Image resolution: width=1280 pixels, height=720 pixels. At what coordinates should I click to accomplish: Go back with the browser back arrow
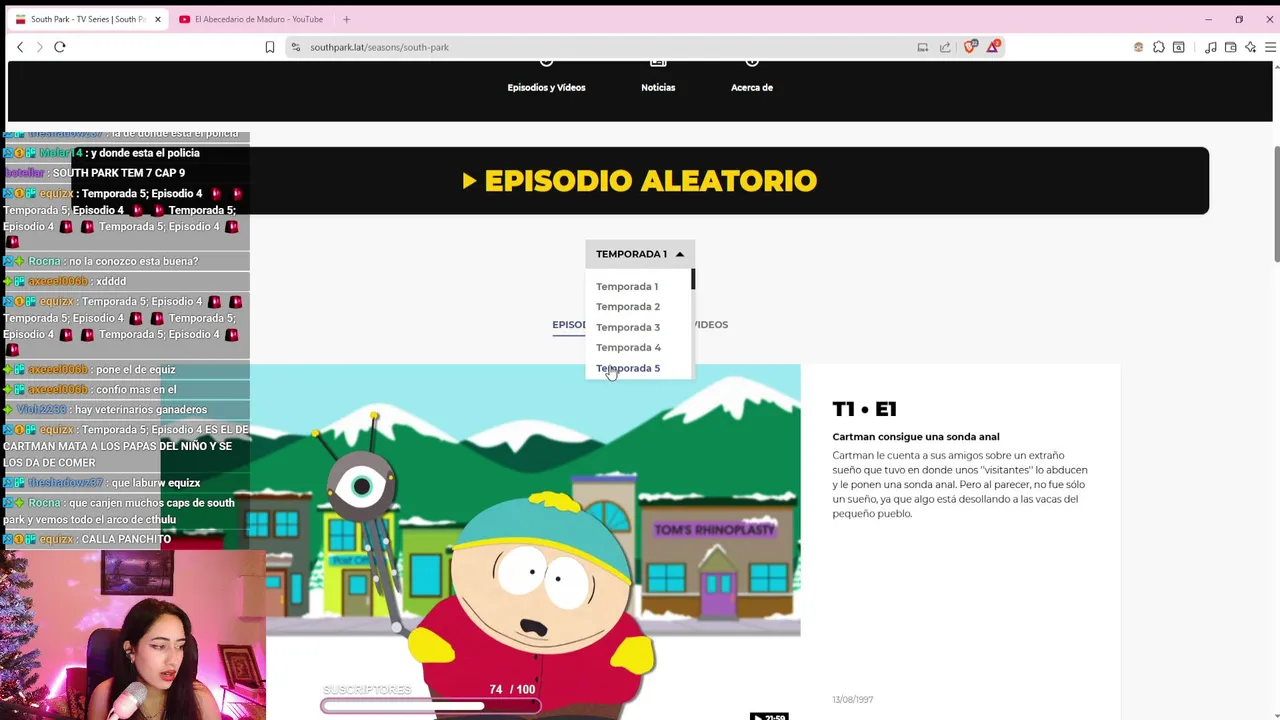20,47
